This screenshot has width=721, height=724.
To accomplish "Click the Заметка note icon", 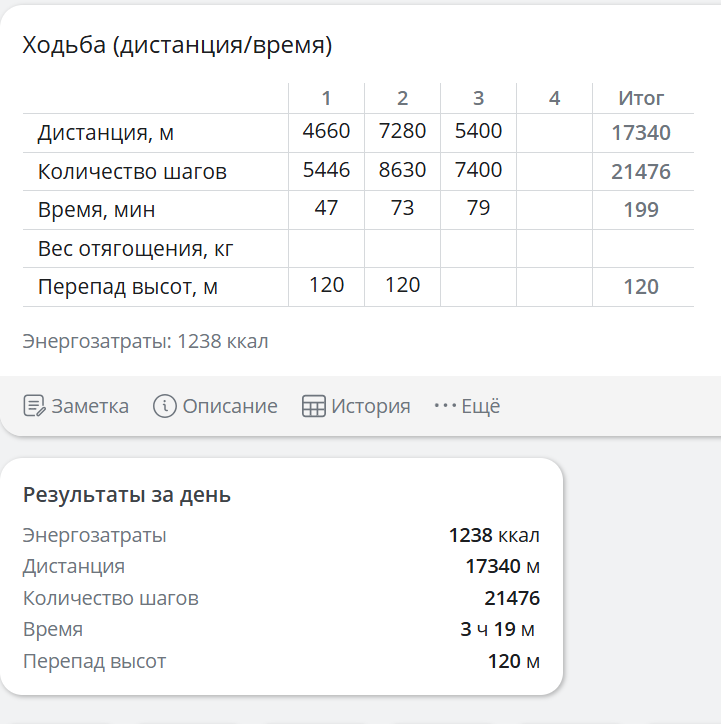I will tap(34, 406).
